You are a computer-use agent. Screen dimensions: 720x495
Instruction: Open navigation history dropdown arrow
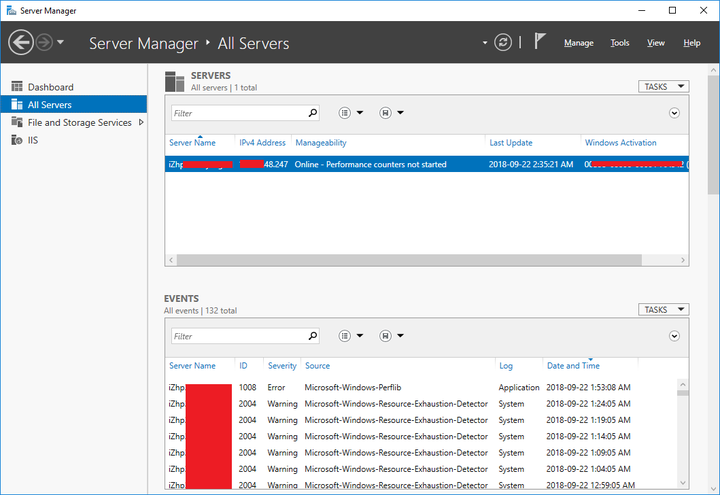click(60, 42)
